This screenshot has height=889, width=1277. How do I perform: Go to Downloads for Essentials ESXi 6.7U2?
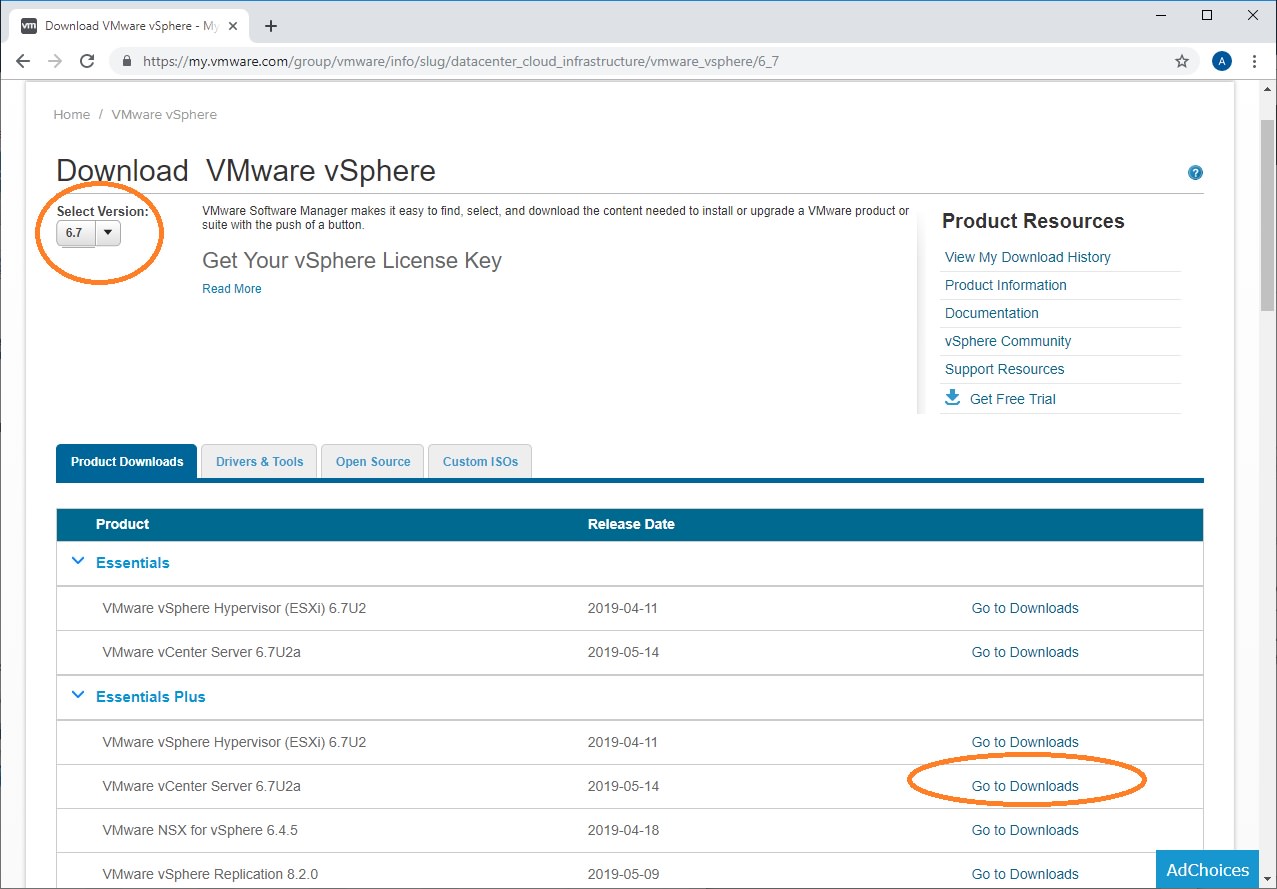pyautogui.click(x=1025, y=608)
